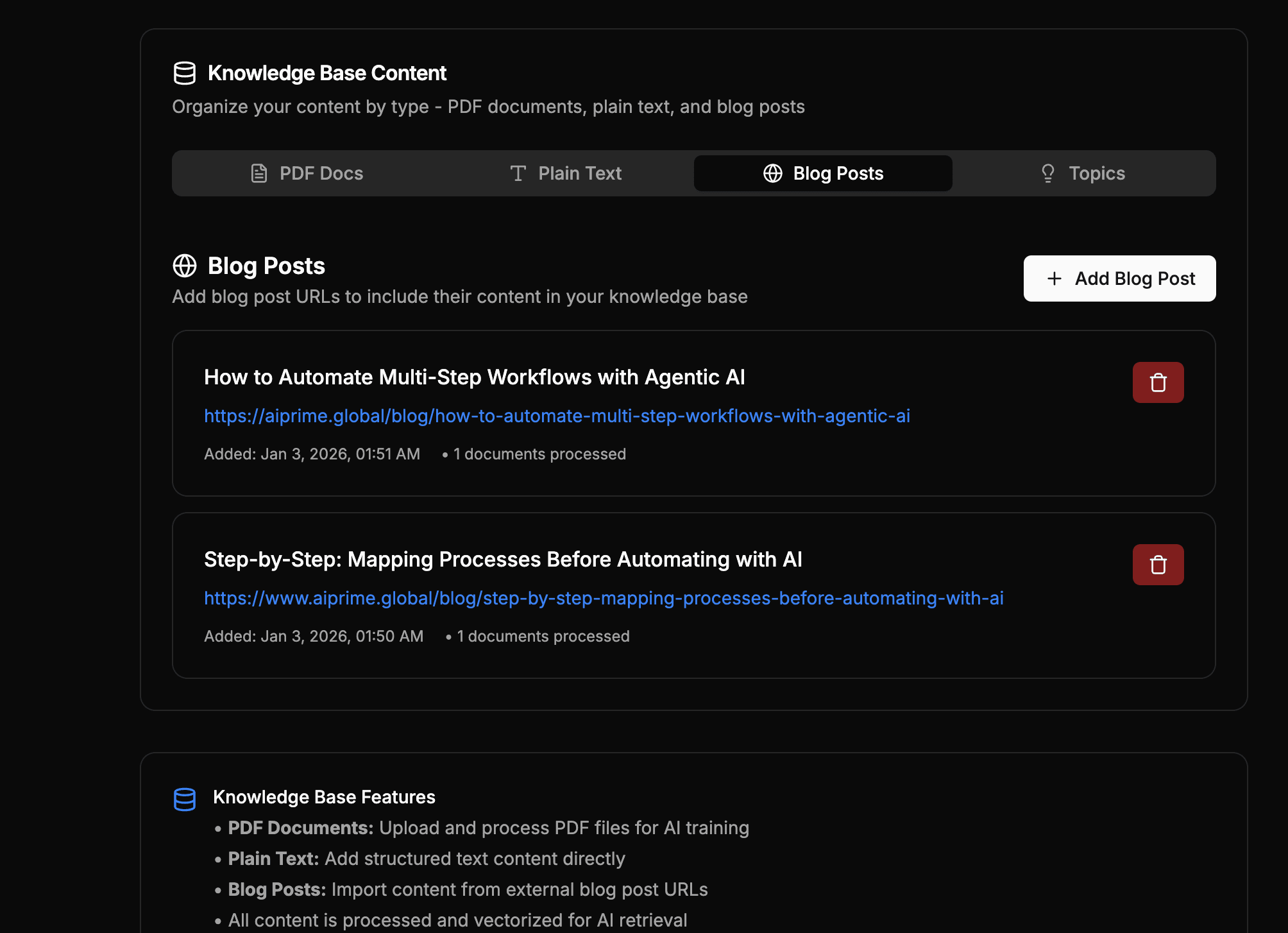This screenshot has height=933, width=1288.
Task: Switch to the PDF Docs tab
Action: 308,173
